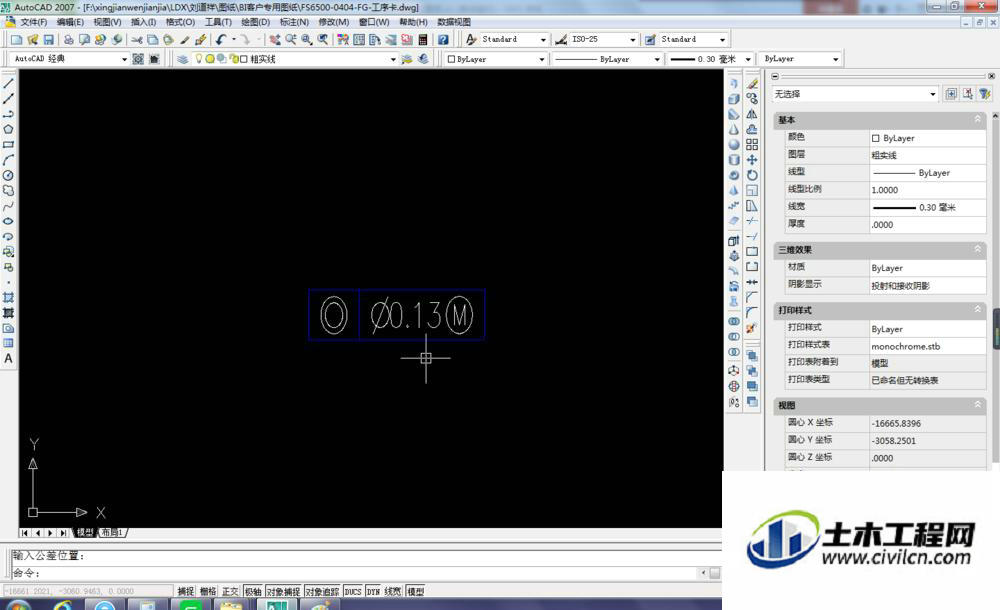Click the New drawing icon
Viewport: 1000px width, 610px height.
(x=16, y=40)
